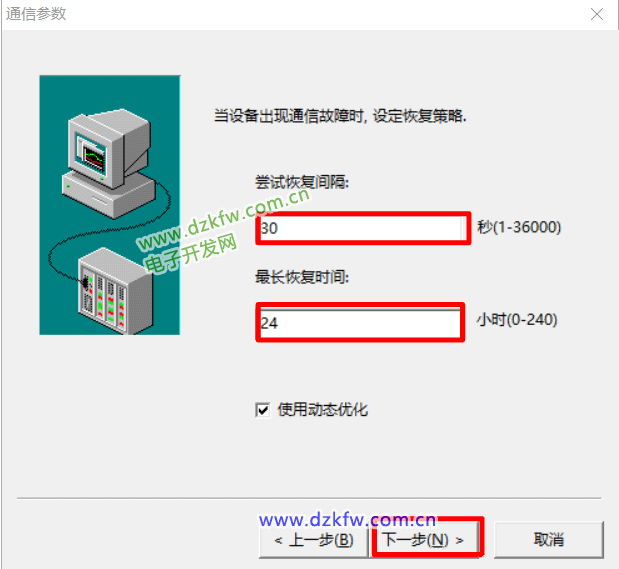Focus the 最长恢复时间 input showing 24
The width and height of the screenshot is (619, 569).
tap(360, 323)
